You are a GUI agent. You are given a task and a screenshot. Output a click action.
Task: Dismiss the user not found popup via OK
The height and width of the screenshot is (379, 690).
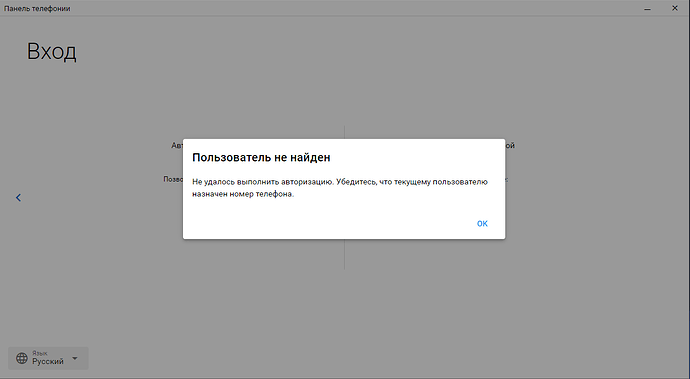tap(482, 224)
